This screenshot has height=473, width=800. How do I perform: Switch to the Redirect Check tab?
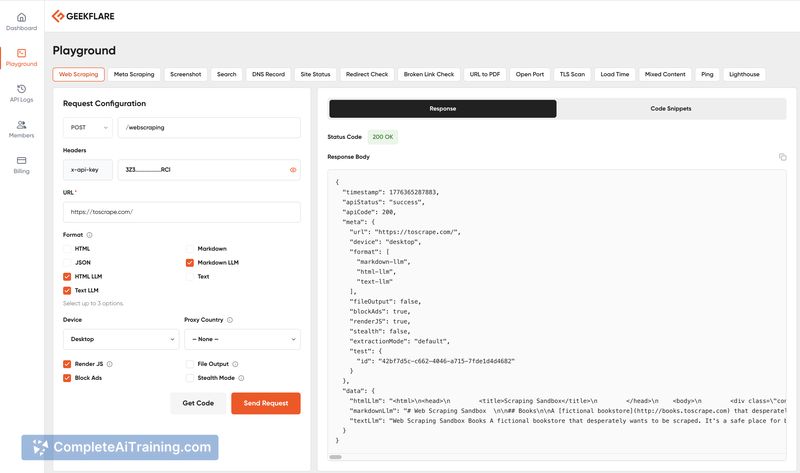367,74
